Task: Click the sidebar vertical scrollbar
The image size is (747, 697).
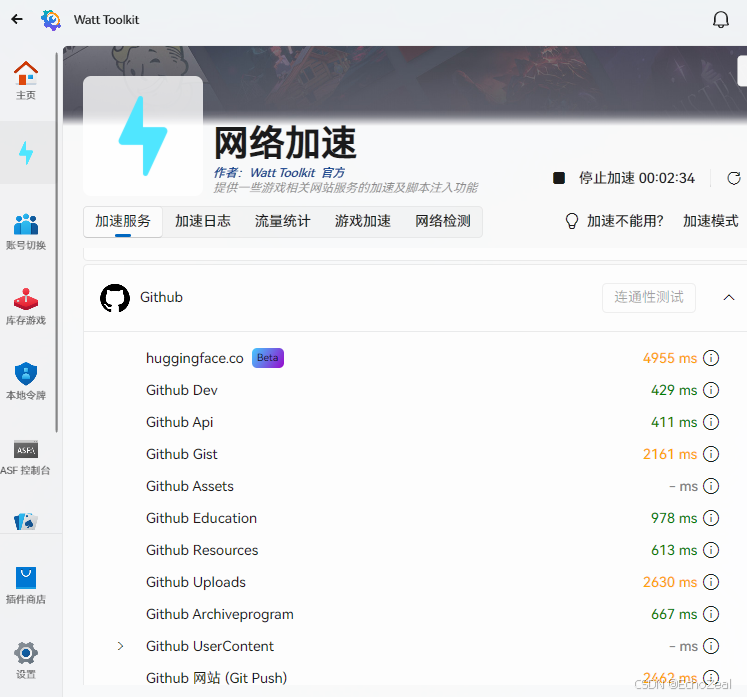Action: coord(57,243)
